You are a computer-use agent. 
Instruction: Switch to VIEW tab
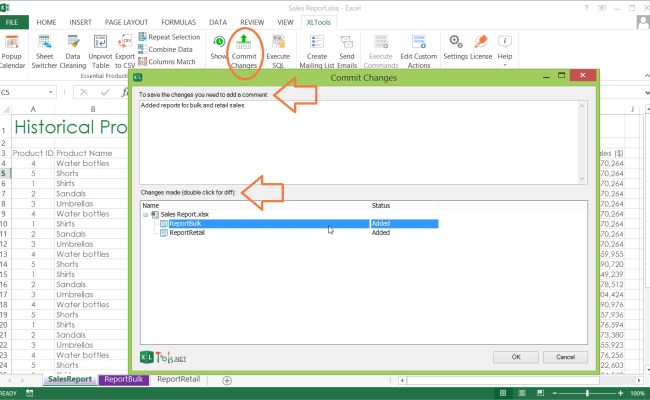coord(285,22)
